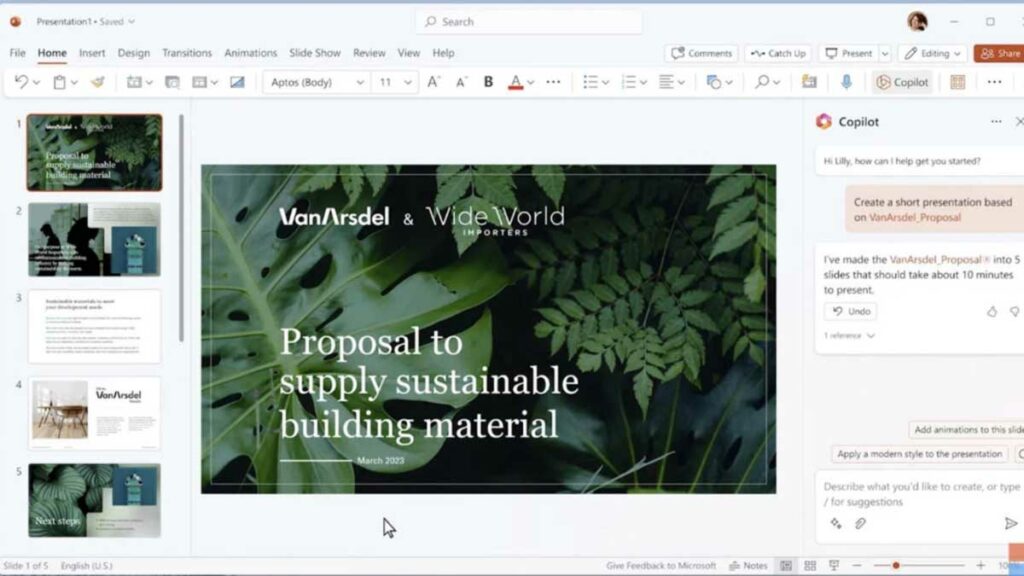The width and height of the screenshot is (1024, 576).
Task: Click 'Apply a modern style to the presentation'
Action: (x=919, y=454)
